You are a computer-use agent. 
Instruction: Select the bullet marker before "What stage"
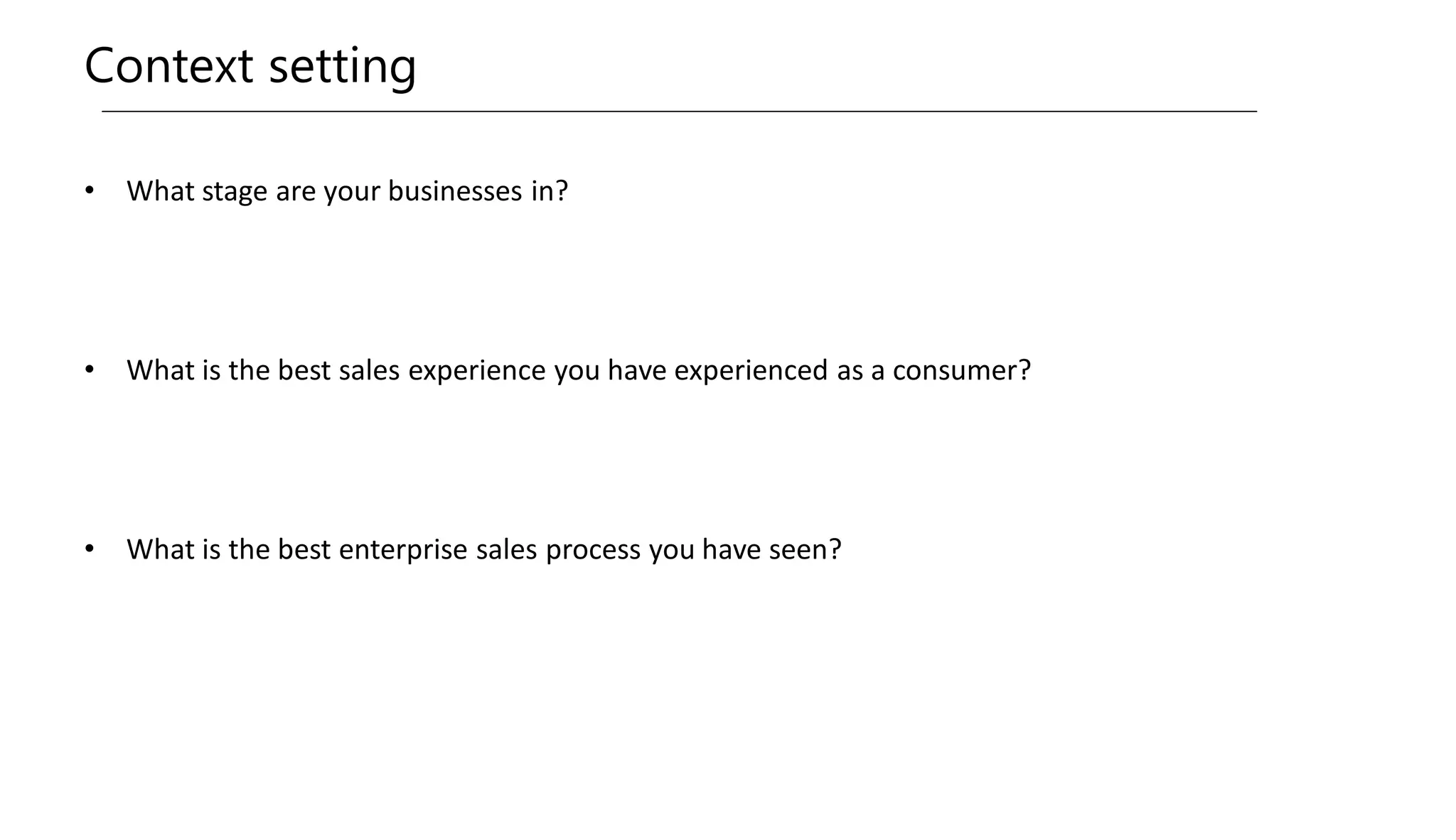[89, 190]
